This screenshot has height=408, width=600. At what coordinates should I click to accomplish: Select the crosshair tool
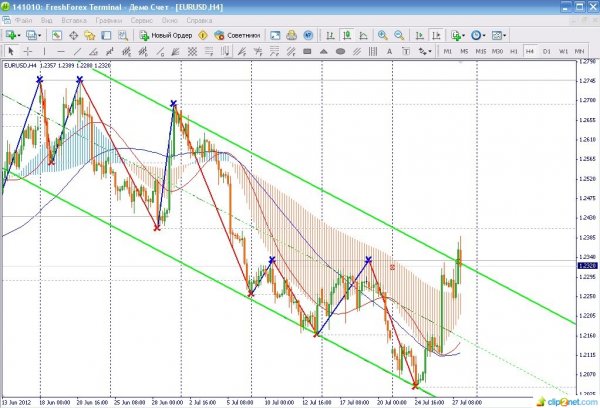(28, 50)
